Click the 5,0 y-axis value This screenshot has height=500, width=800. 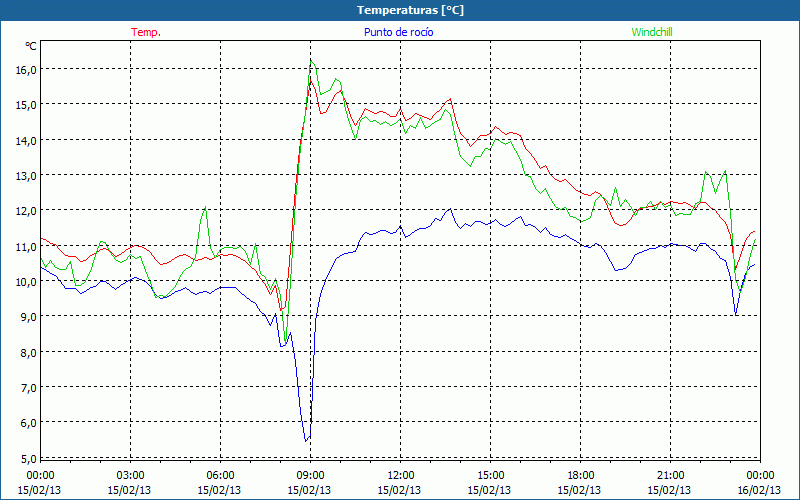[x=28, y=458]
